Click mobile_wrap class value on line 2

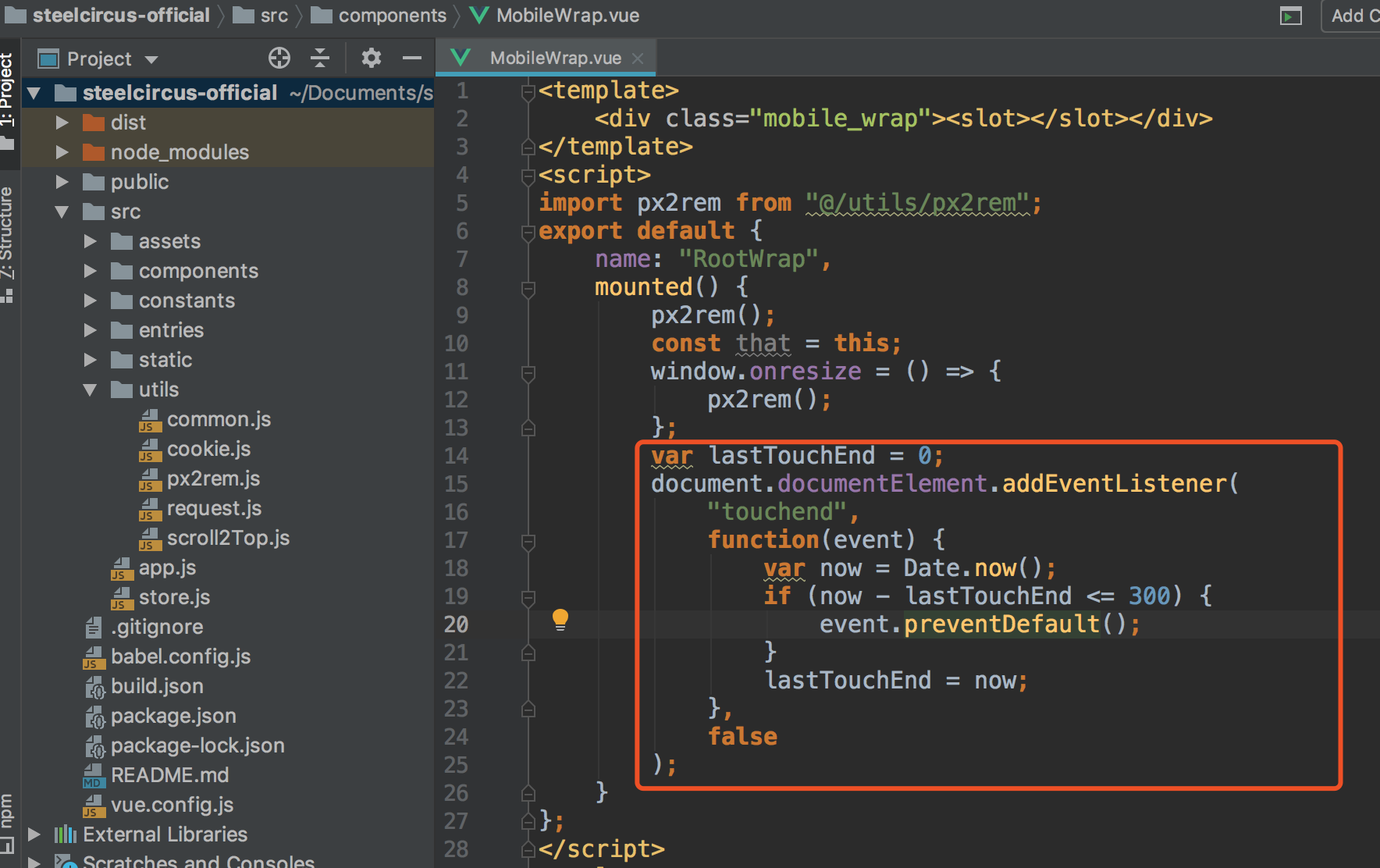[x=840, y=119]
